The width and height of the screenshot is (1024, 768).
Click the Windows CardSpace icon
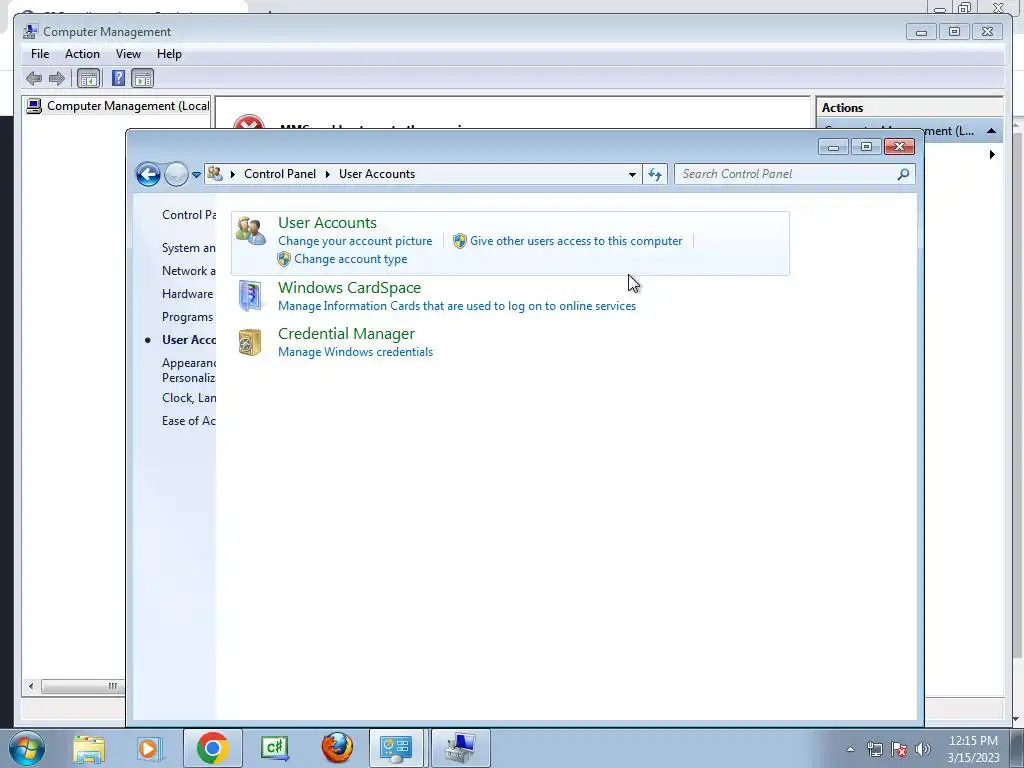[250, 295]
